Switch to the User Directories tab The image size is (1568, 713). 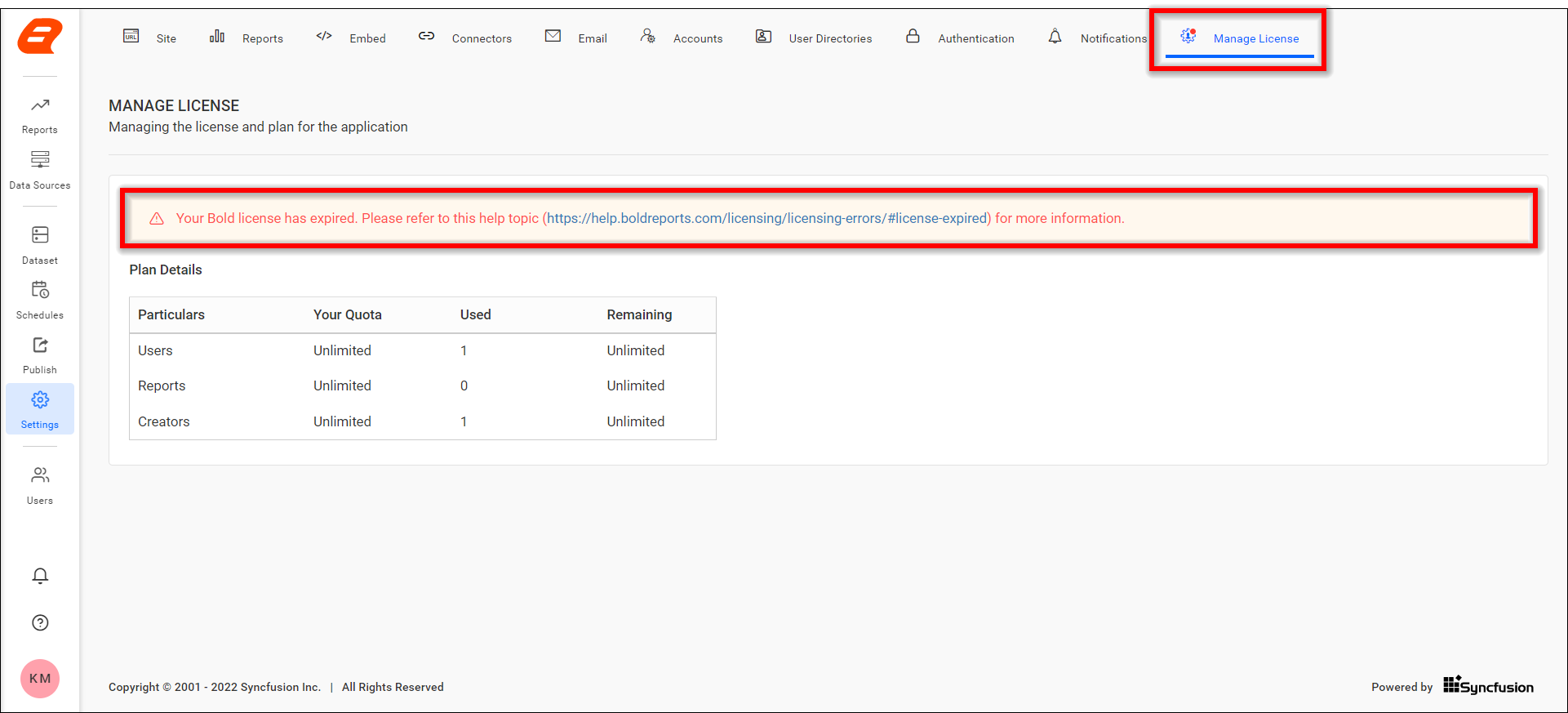click(x=830, y=38)
